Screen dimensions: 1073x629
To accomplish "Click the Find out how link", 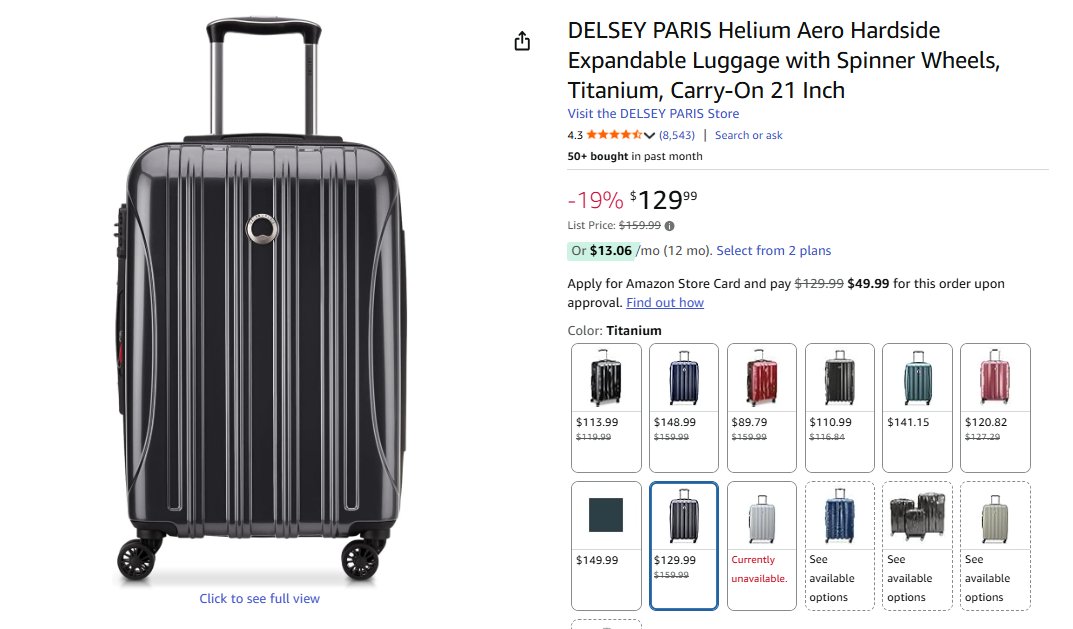I will (x=664, y=303).
